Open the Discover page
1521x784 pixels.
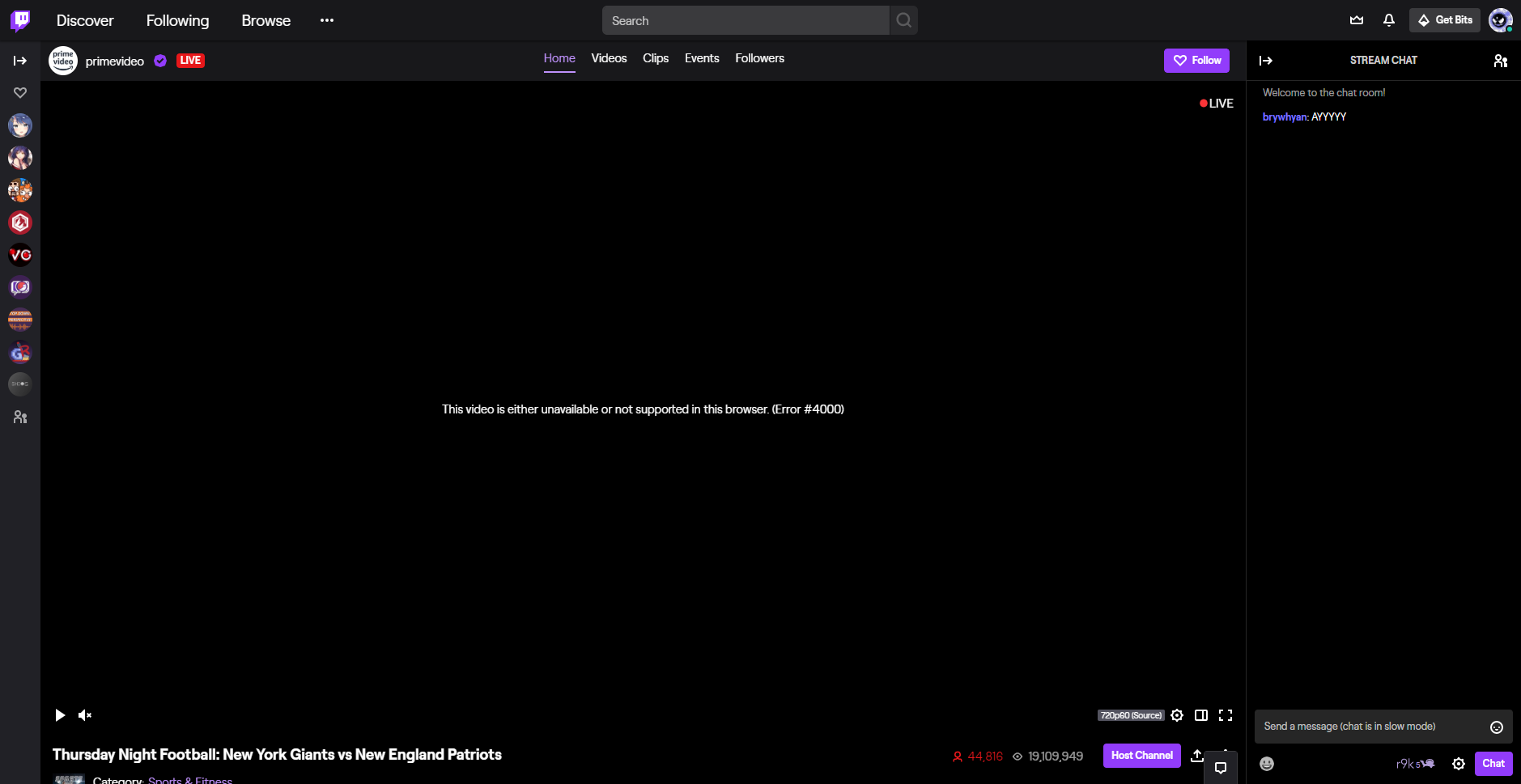tap(85, 20)
